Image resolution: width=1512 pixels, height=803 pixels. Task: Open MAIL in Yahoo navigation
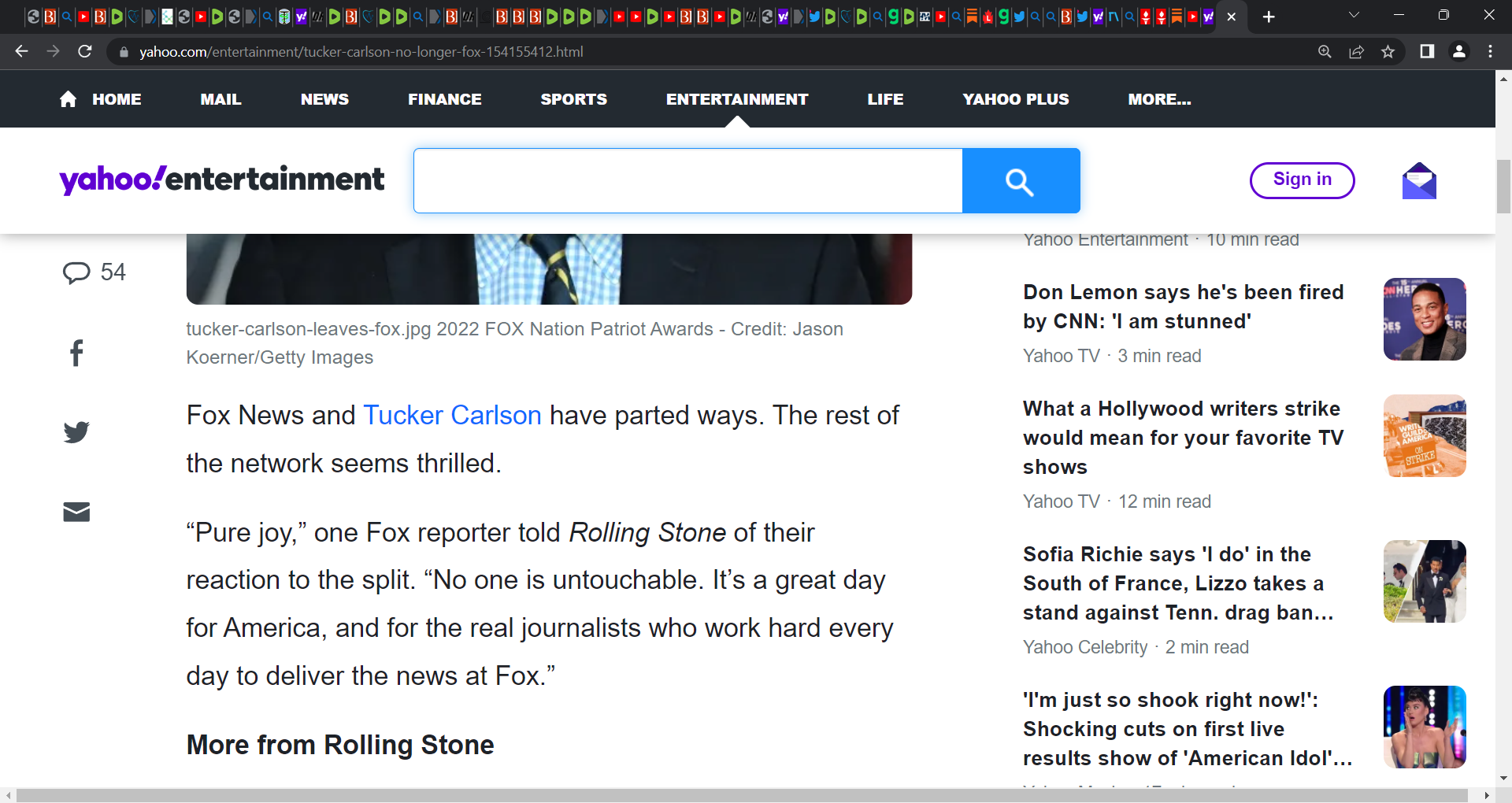point(220,99)
